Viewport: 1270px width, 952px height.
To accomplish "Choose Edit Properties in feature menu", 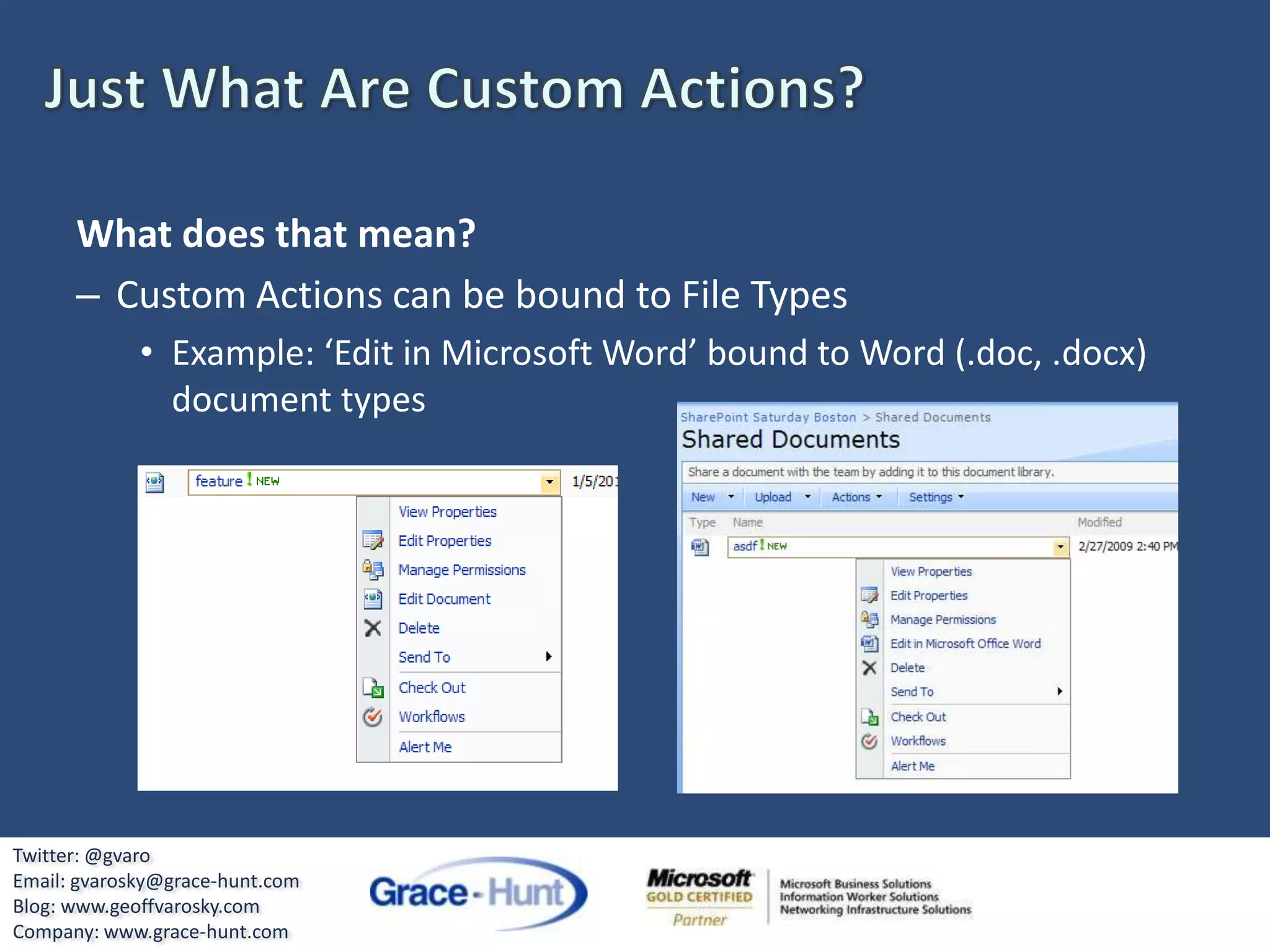I will click(x=445, y=541).
